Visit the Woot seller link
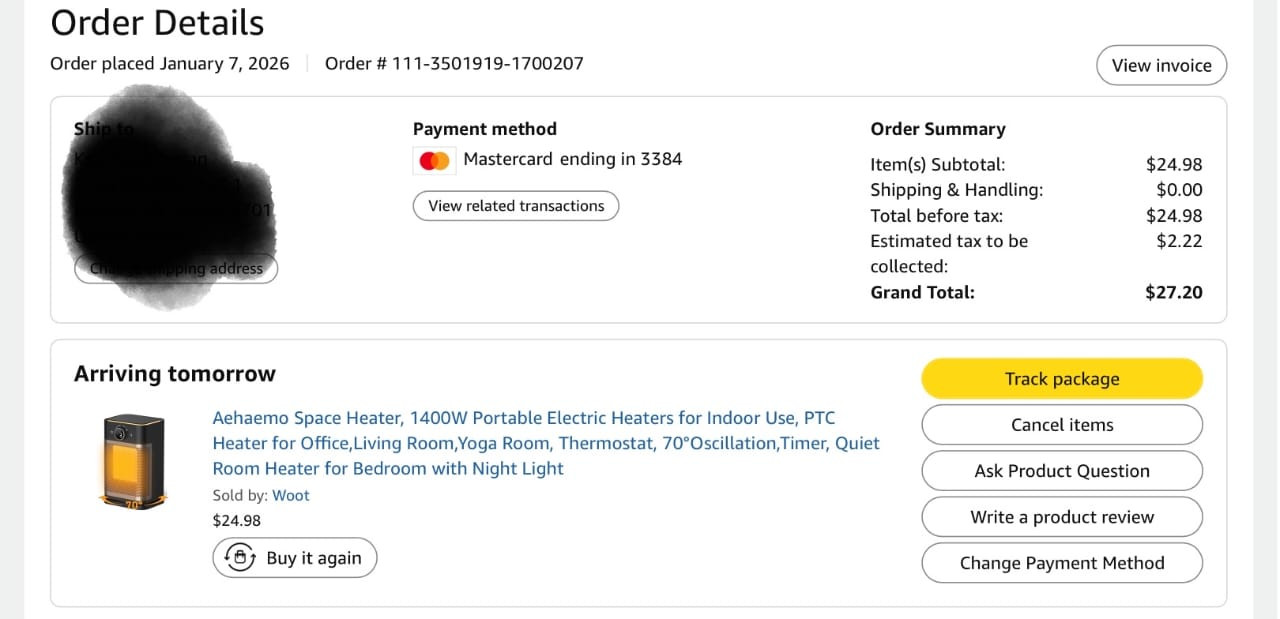 coord(291,495)
